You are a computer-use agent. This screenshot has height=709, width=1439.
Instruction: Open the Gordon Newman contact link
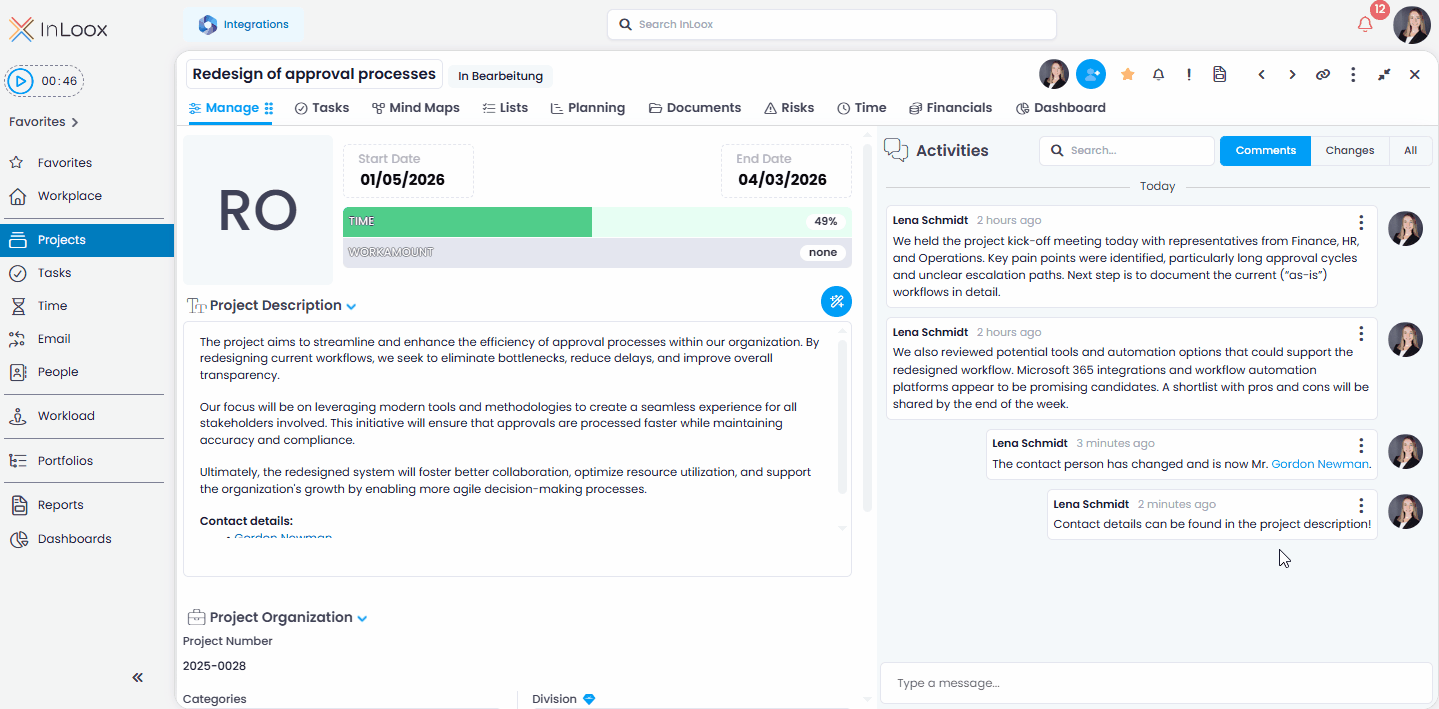[x=1320, y=463]
